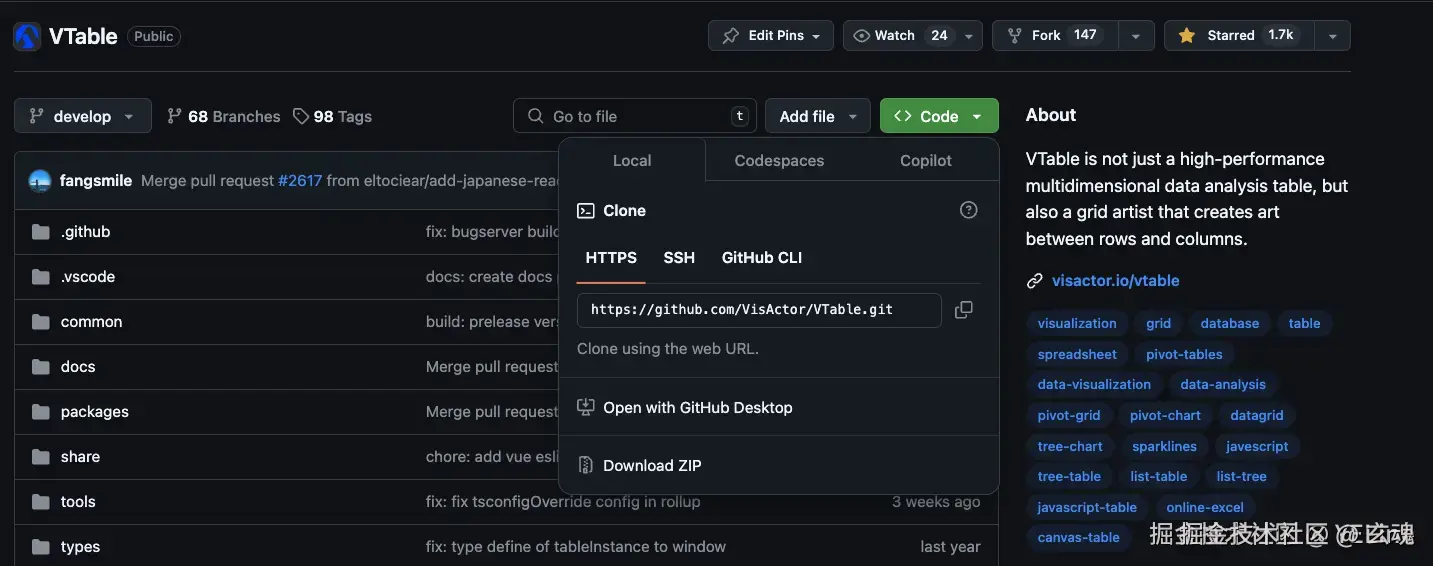Click the 68 Branches icon
Viewport: 1433px width, 566px height.
click(175, 116)
